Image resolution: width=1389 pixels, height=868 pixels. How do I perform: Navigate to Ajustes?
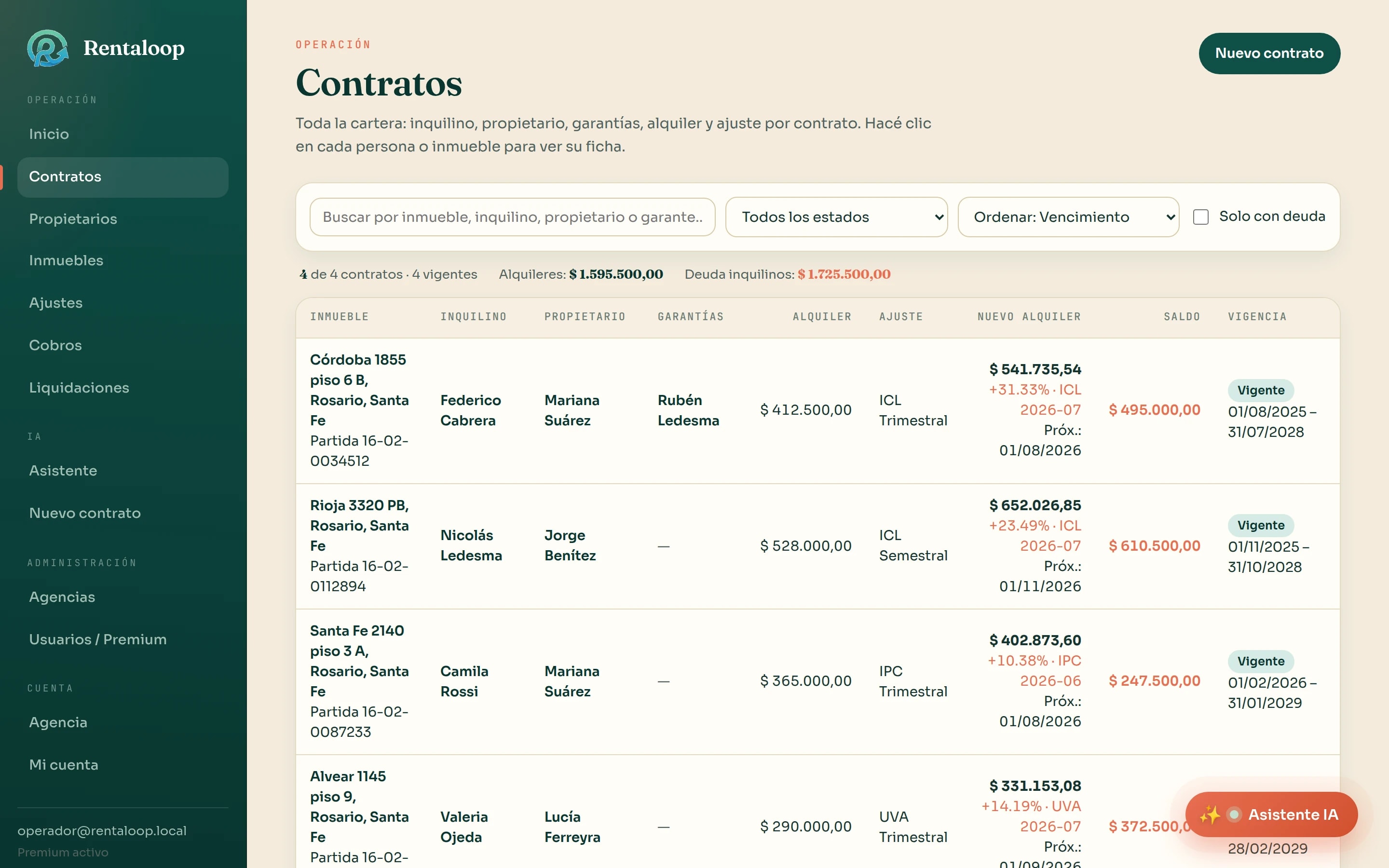(x=123, y=303)
